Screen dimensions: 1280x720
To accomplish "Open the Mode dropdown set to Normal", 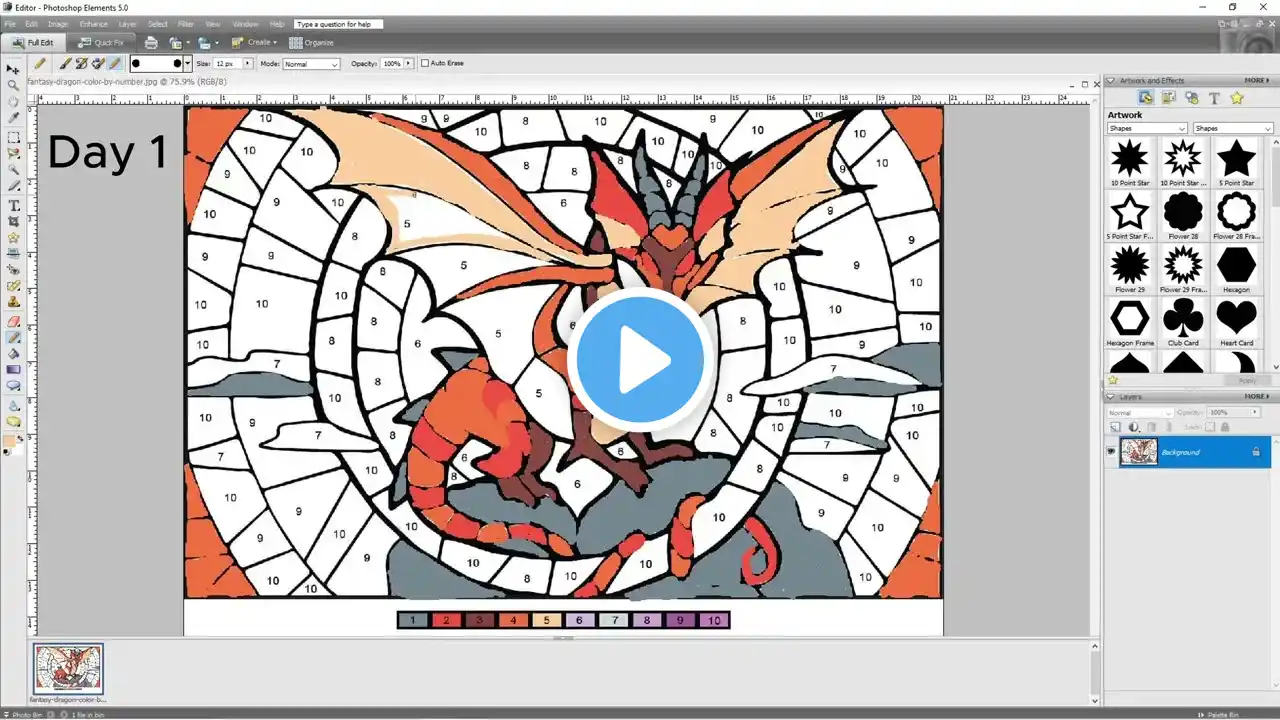I will [311, 64].
